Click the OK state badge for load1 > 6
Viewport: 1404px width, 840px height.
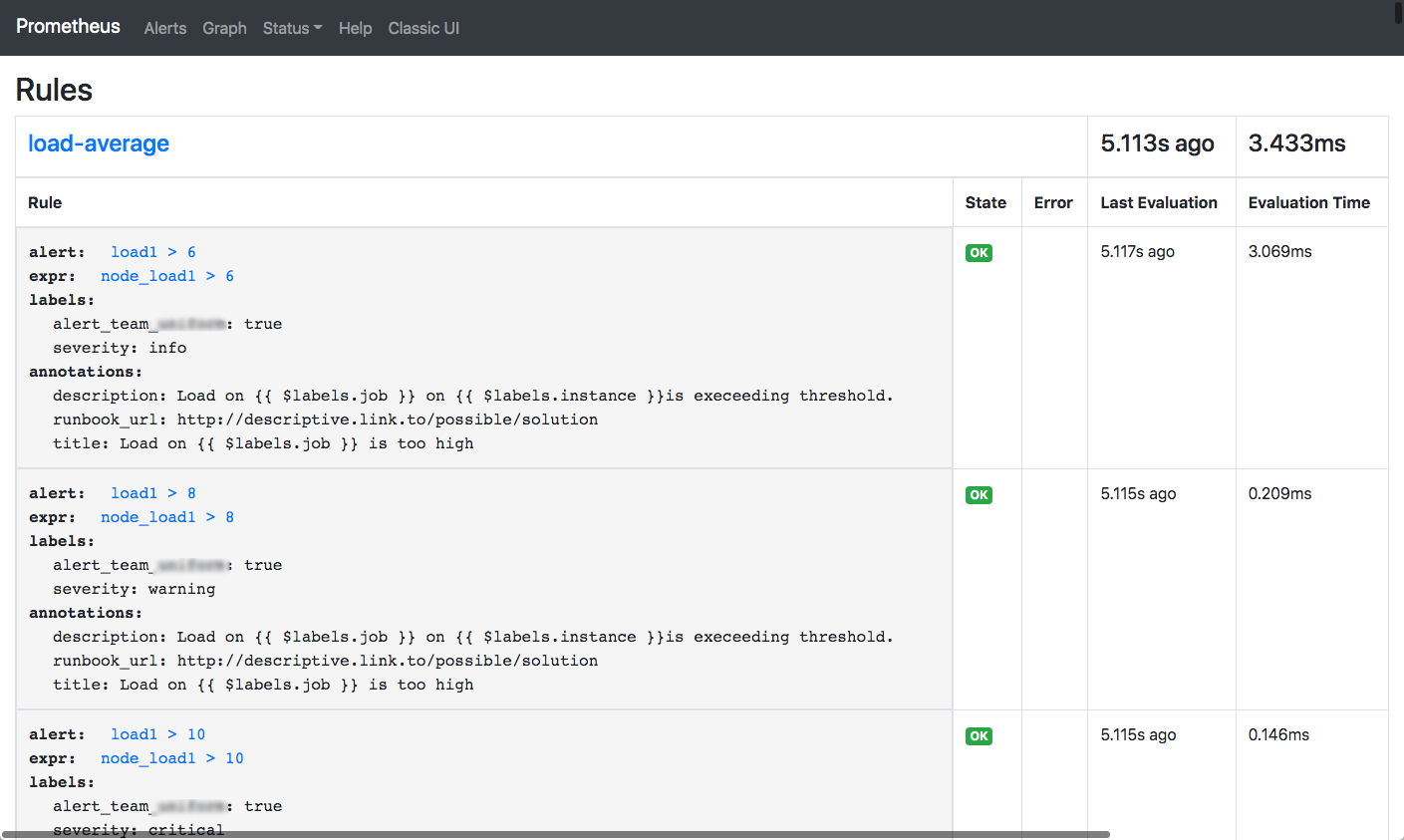pyautogui.click(x=979, y=253)
